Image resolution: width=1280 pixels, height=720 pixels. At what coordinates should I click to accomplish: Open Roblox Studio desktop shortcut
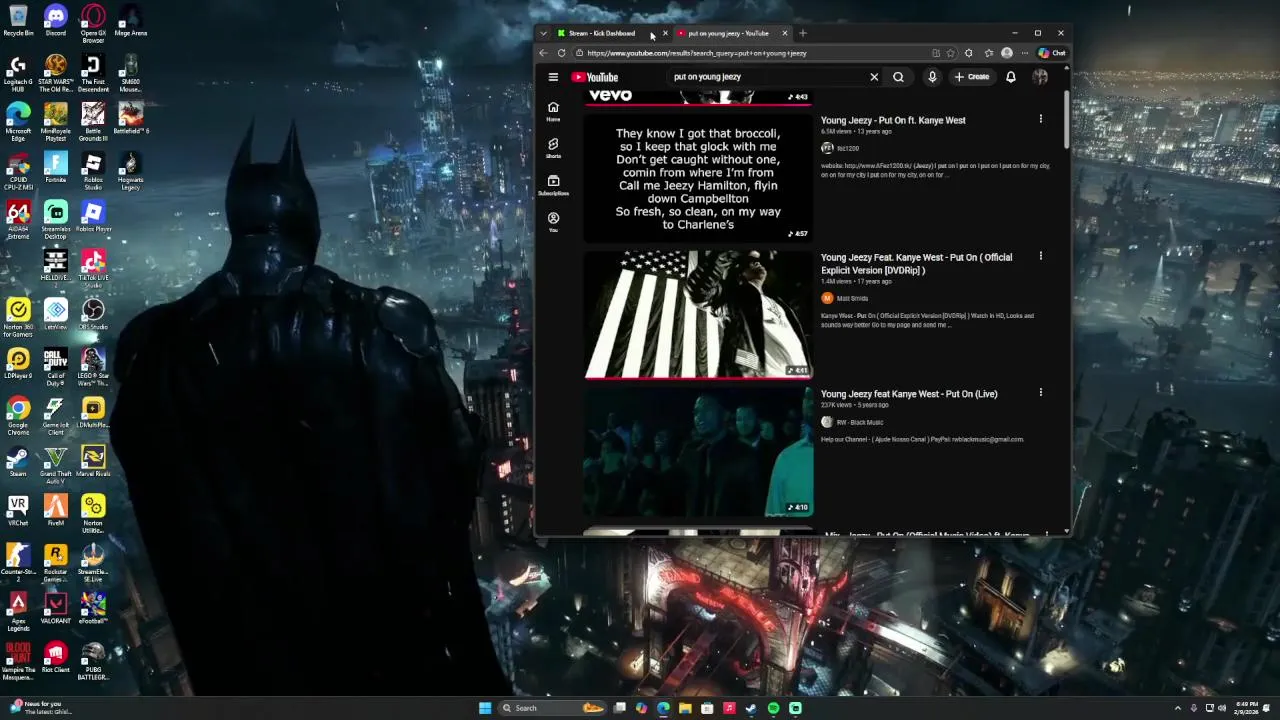click(93, 170)
